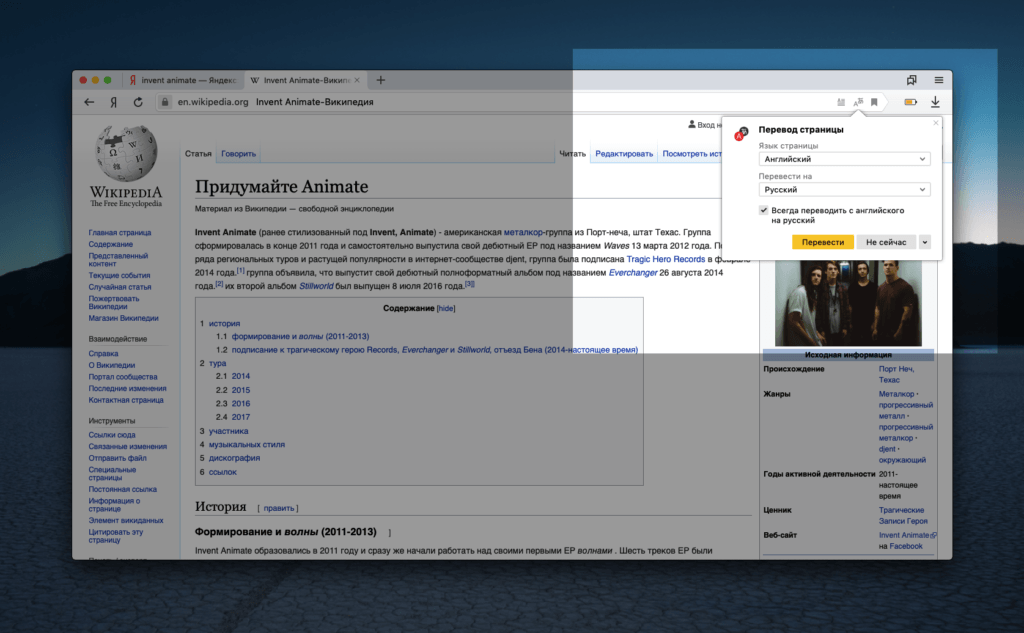
Task: Open the browser hamburger menu
Action: (x=938, y=80)
